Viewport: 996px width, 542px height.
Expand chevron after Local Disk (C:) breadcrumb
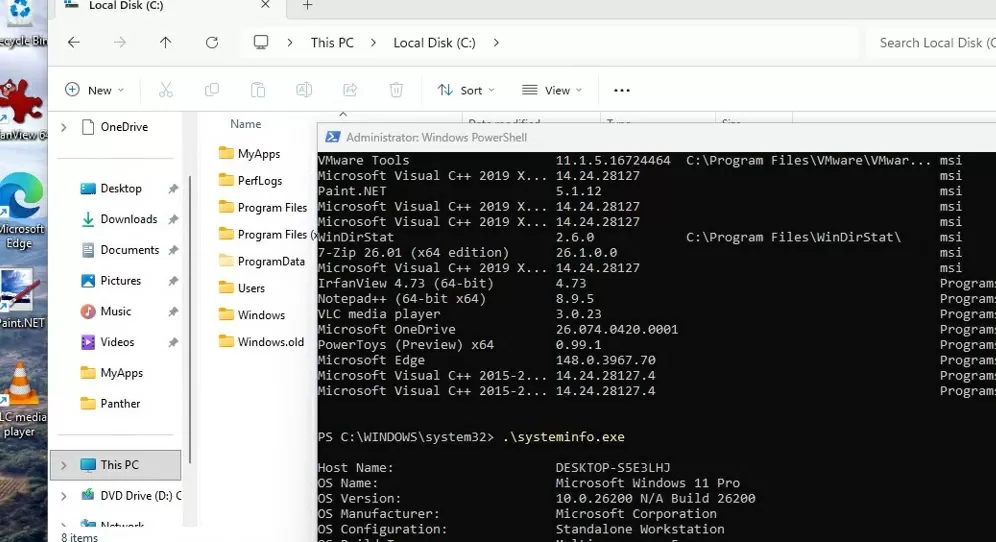496,43
